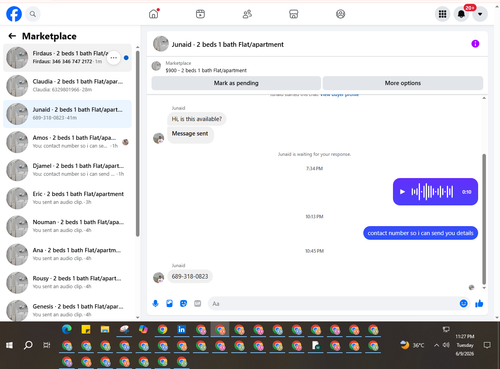
Task: Click the conversation information icon
Action: [475, 44]
